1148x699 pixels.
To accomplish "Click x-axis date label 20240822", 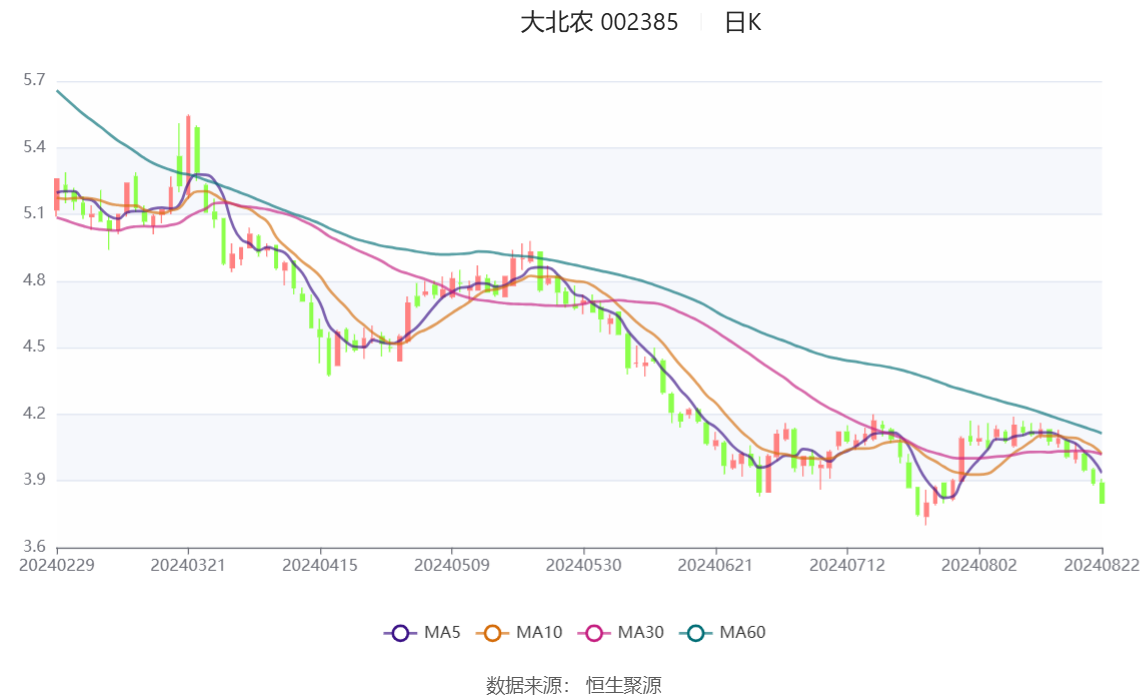I will pyautogui.click(x=1102, y=565).
